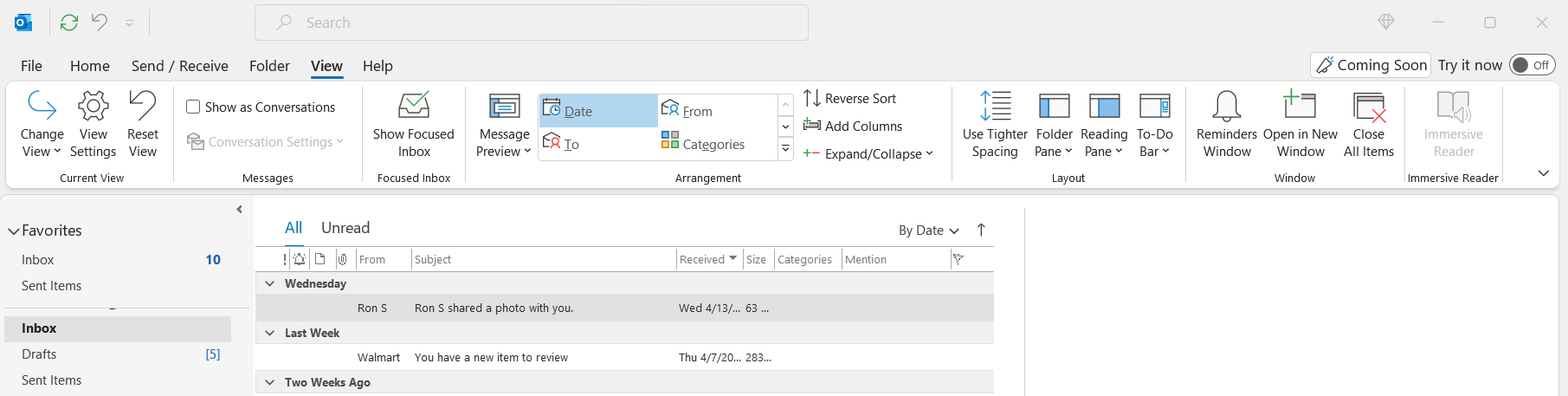Open the By Date sort dropdown

(928, 230)
